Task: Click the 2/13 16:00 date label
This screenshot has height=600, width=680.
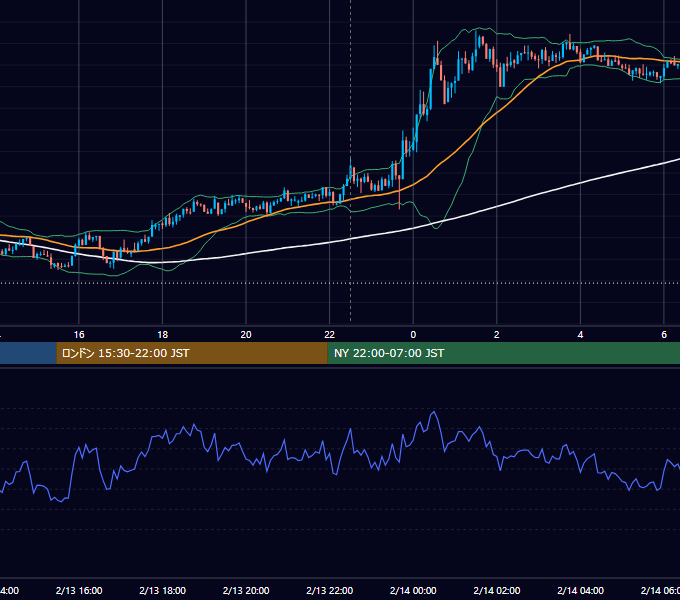Action: [79, 590]
